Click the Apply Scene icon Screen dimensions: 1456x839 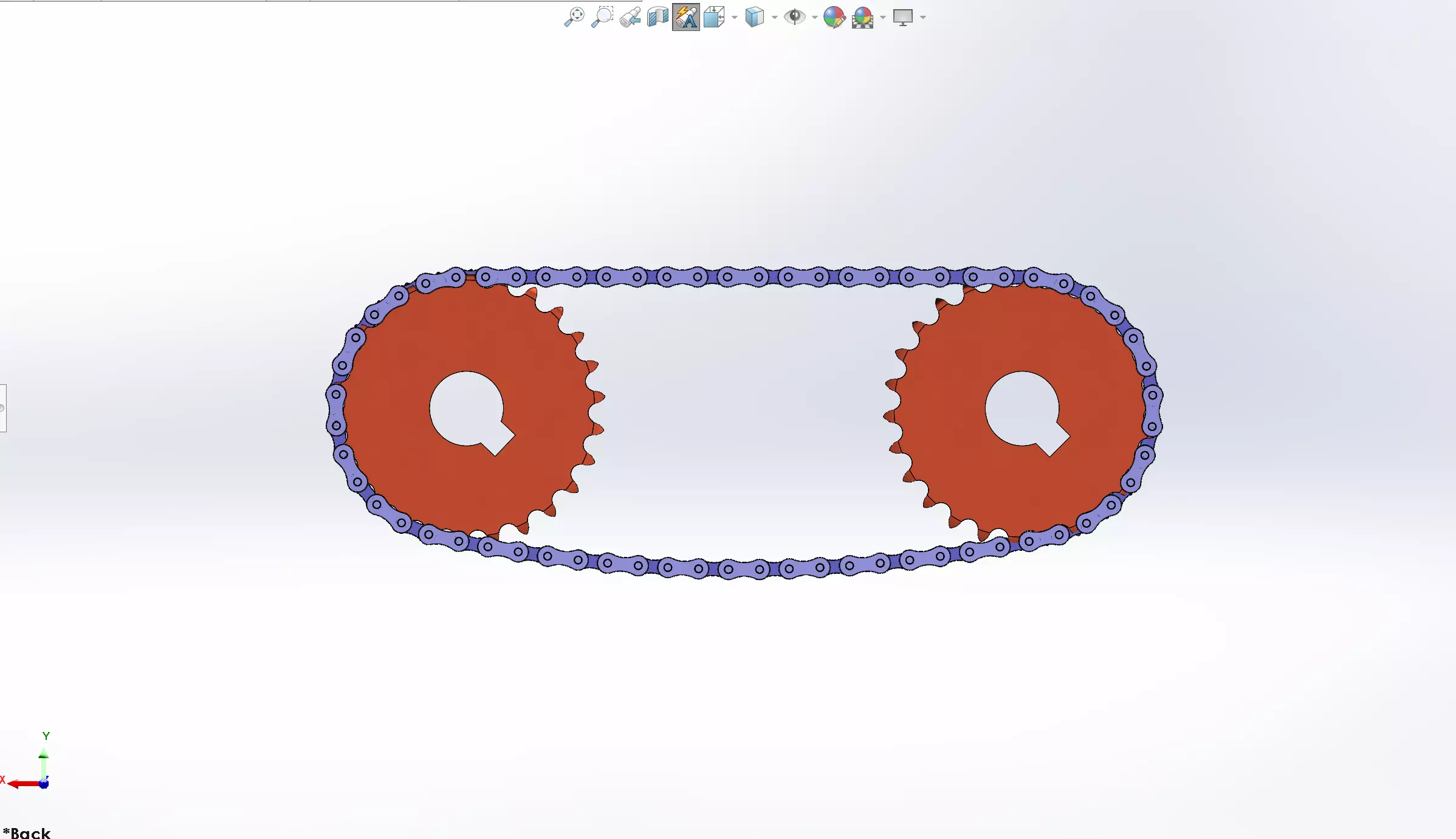(862, 17)
